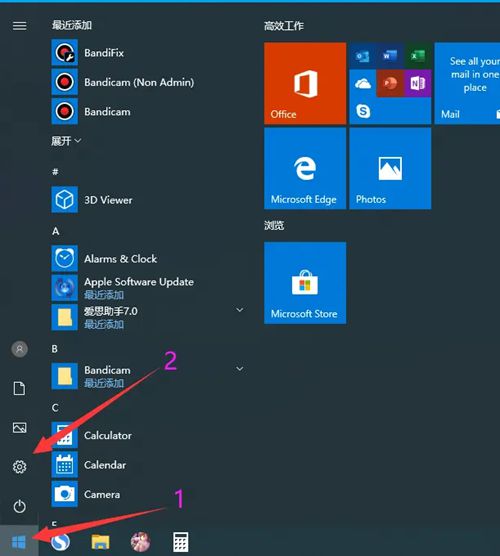Open Skype from the tile group

pos(363,111)
